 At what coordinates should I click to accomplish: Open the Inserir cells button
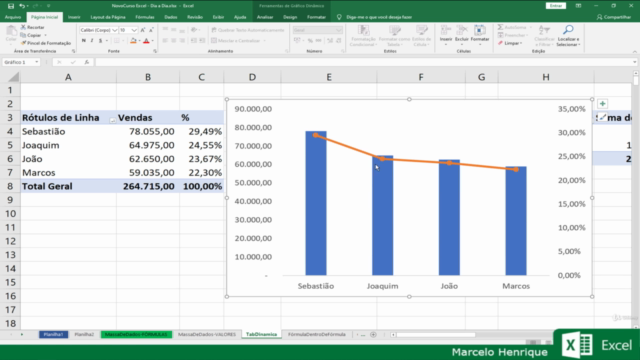(x=446, y=35)
